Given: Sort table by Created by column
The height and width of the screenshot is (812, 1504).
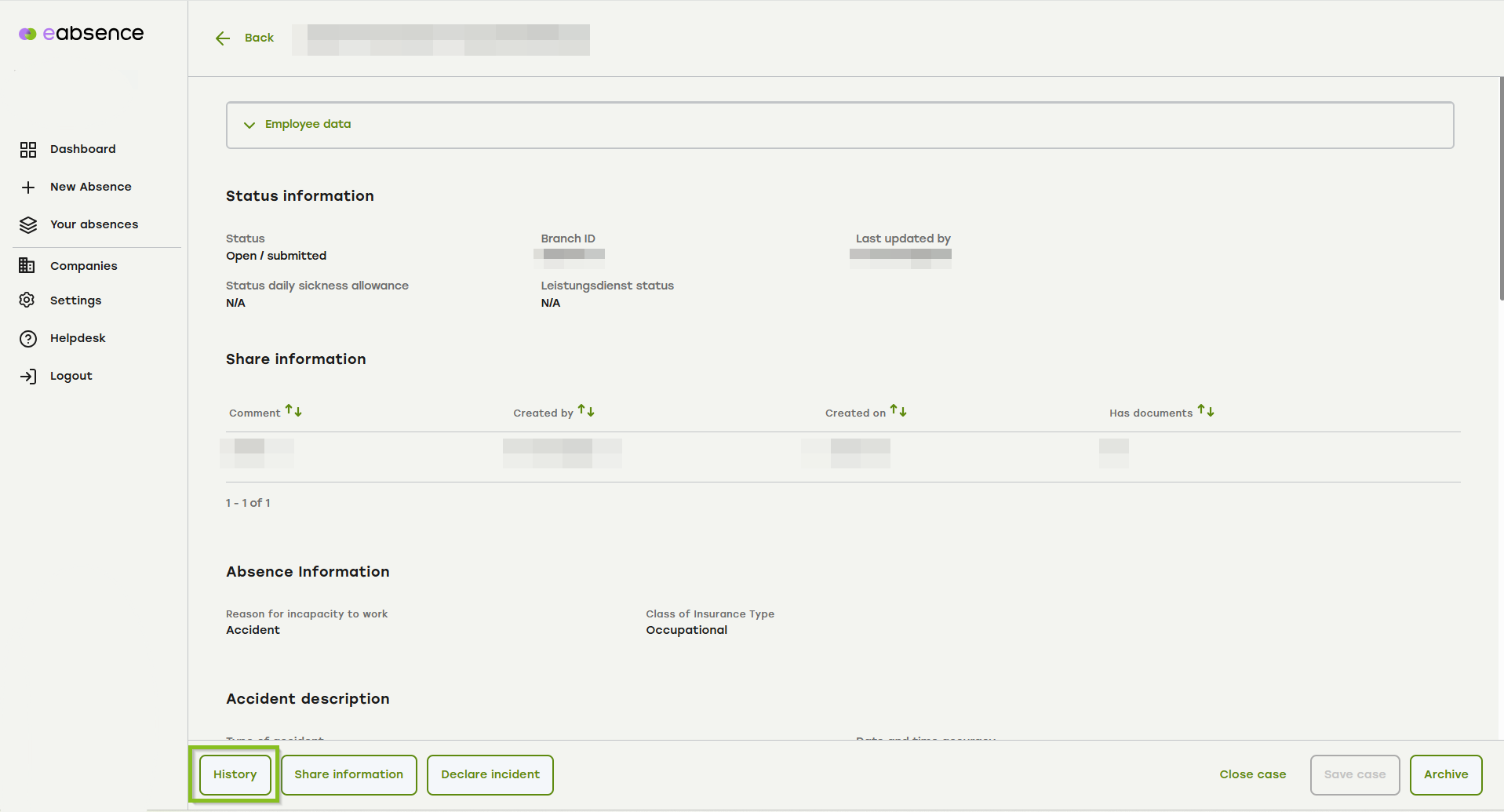Looking at the screenshot, I should click(x=586, y=411).
